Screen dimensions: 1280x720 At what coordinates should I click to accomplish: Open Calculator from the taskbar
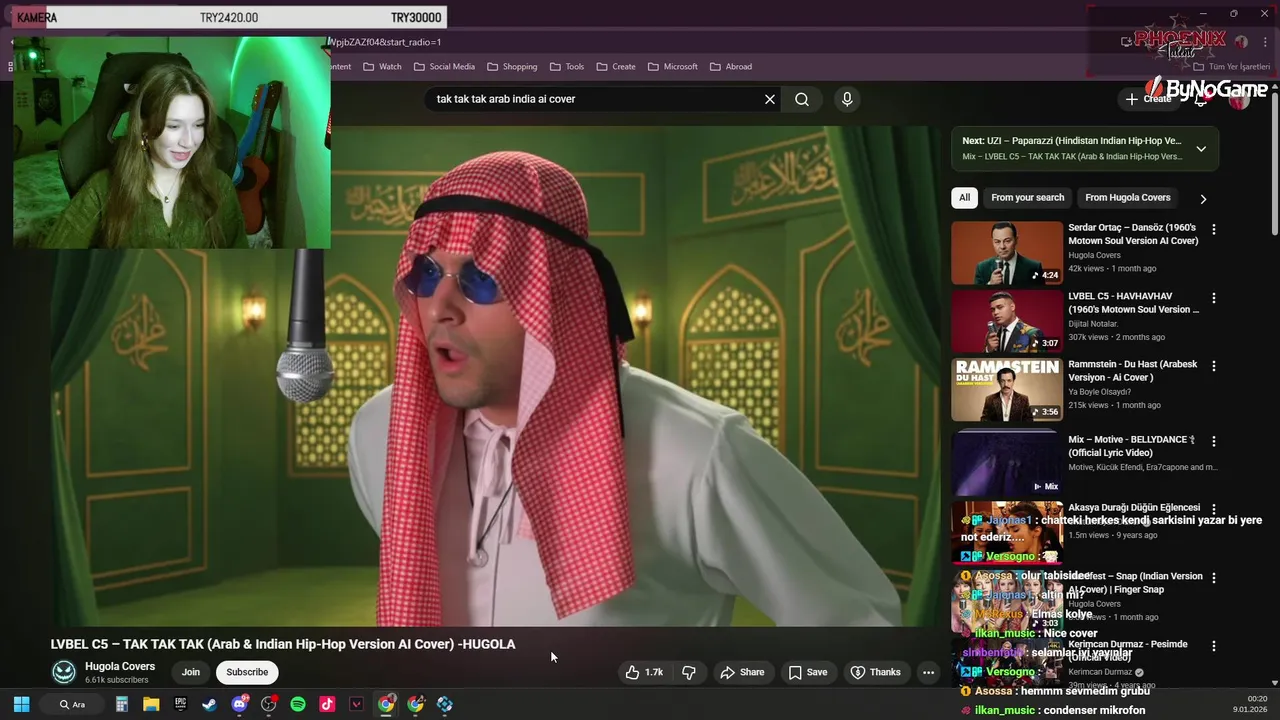[x=122, y=704]
